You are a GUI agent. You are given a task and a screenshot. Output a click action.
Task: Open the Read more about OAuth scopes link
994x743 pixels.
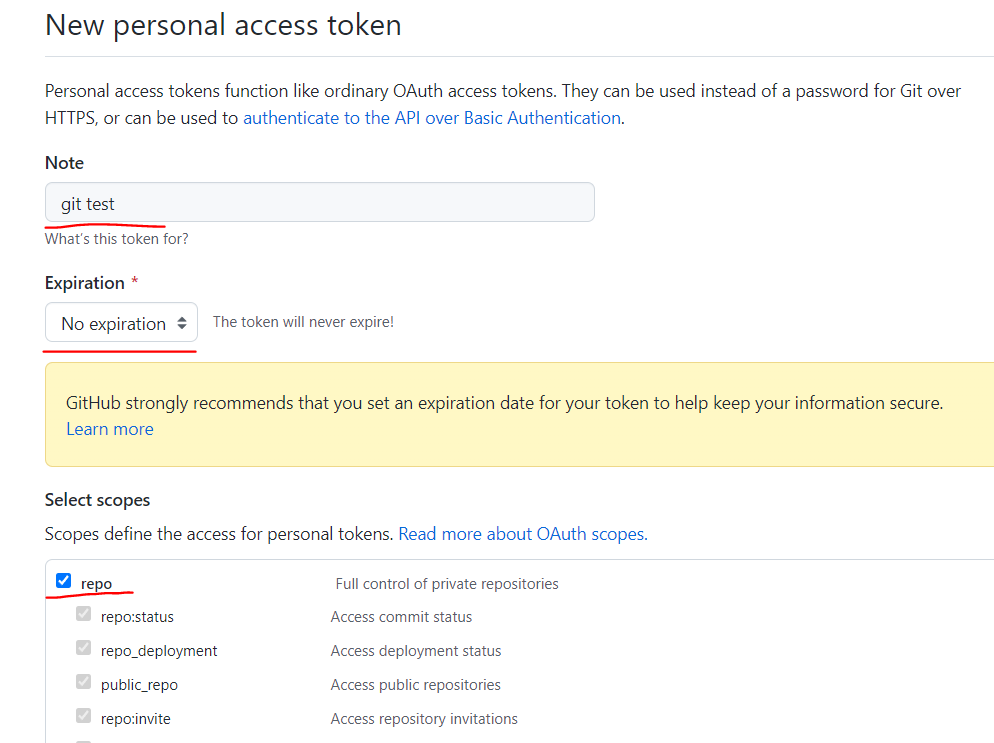(x=523, y=534)
